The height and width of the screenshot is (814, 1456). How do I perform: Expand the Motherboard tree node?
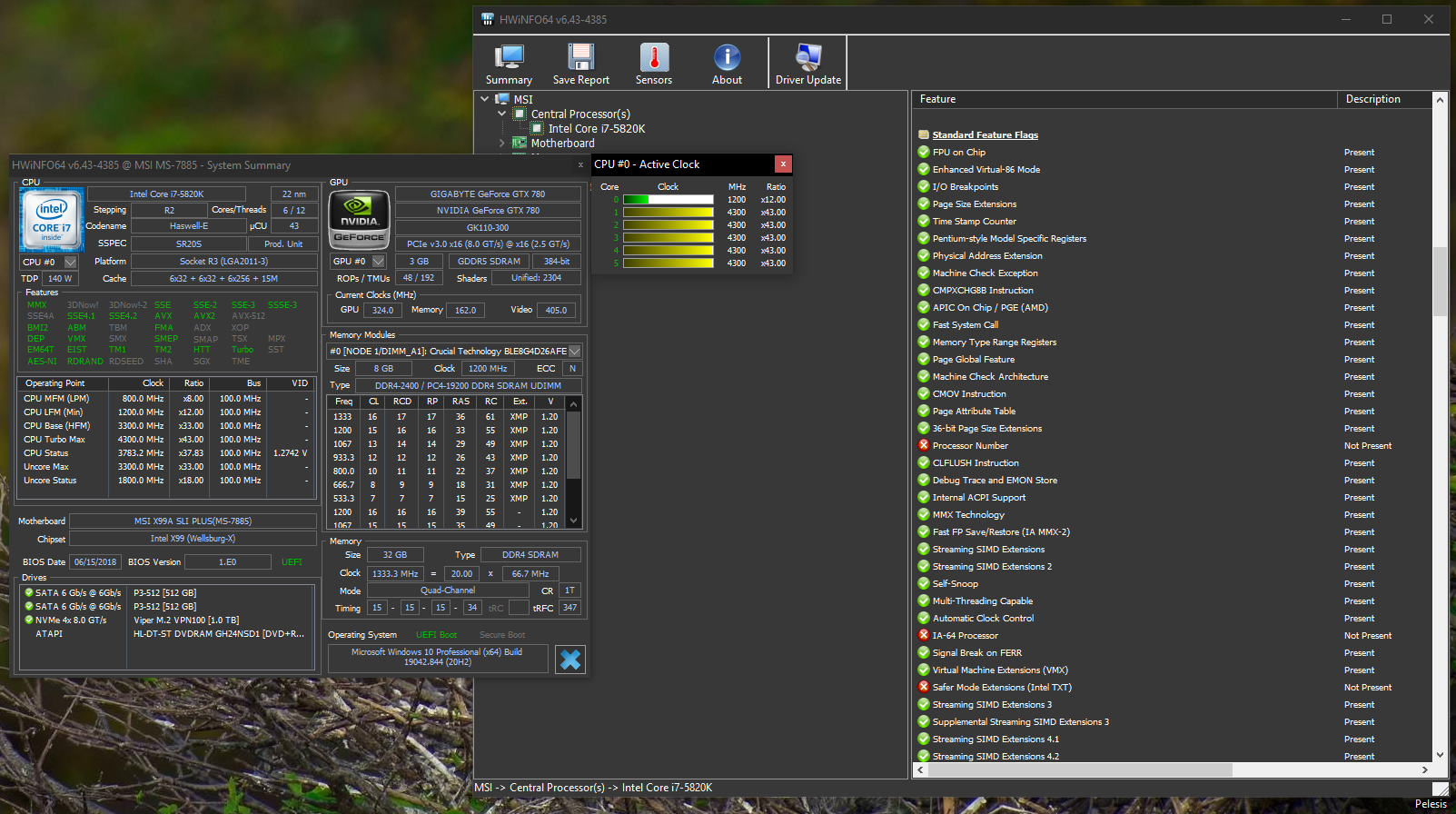[502, 143]
